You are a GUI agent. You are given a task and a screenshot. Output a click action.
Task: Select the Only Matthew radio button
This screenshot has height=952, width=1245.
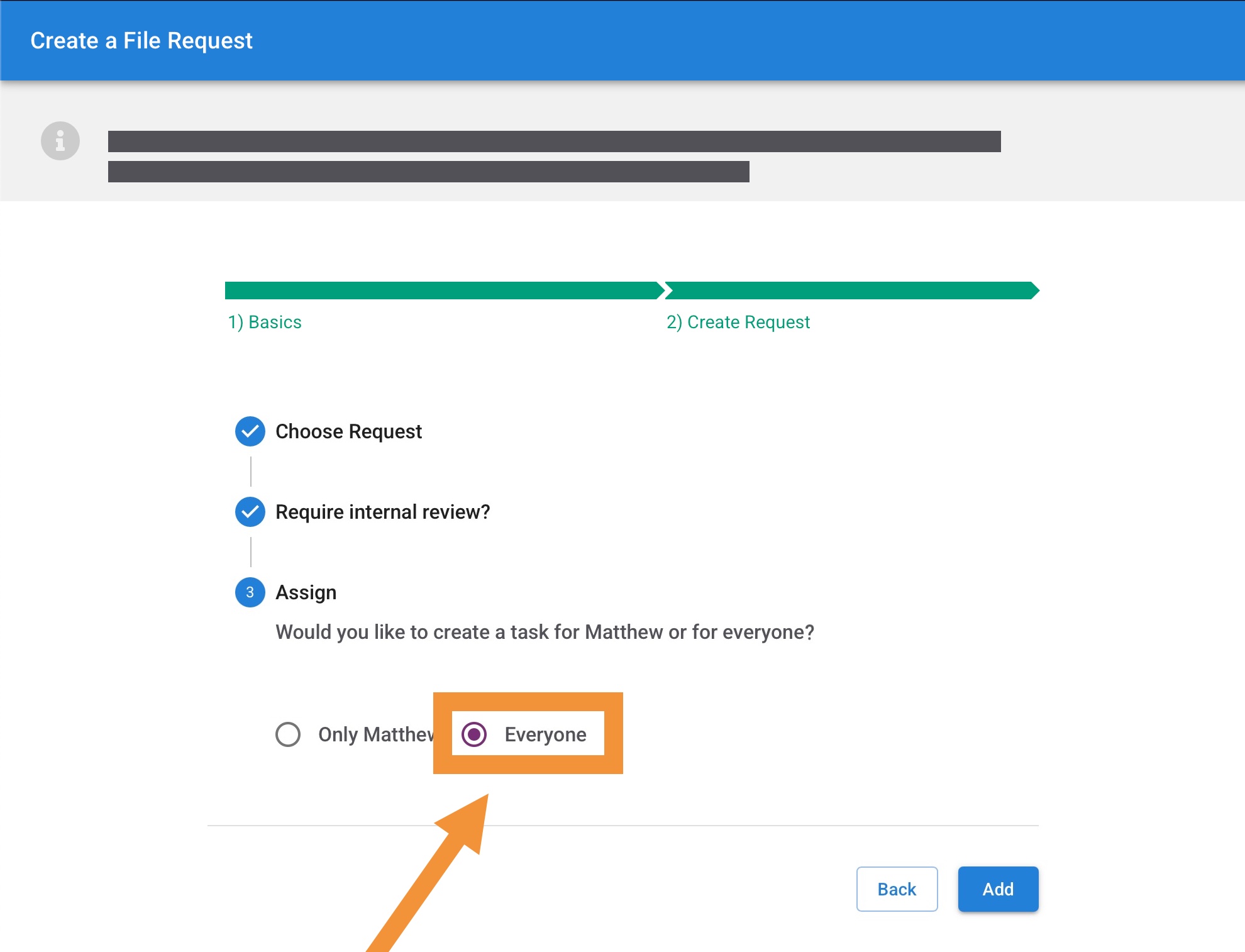pyautogui.click(x=288, y=734)
